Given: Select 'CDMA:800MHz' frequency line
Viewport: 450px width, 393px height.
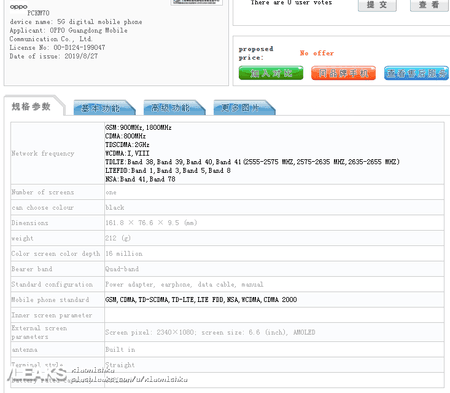Looking at the screenshot, I should coord(125,136).
